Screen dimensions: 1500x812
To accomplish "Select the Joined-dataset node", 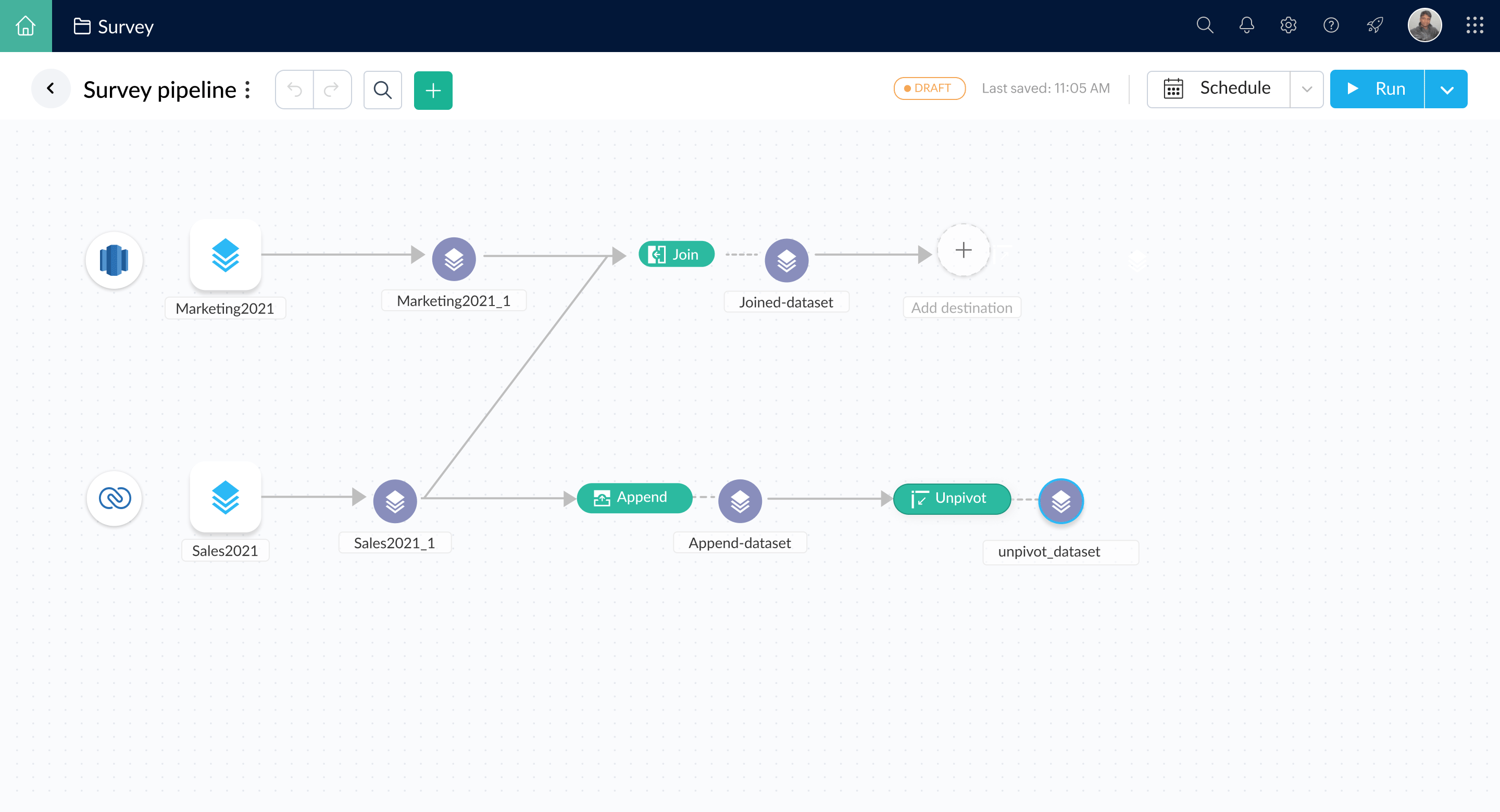I will [786, 260].
